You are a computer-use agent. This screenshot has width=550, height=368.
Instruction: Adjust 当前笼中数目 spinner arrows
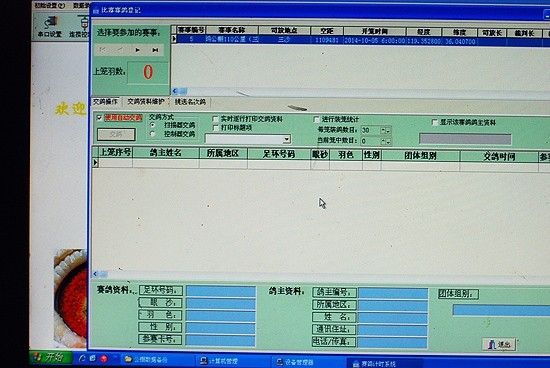(386, 141)
